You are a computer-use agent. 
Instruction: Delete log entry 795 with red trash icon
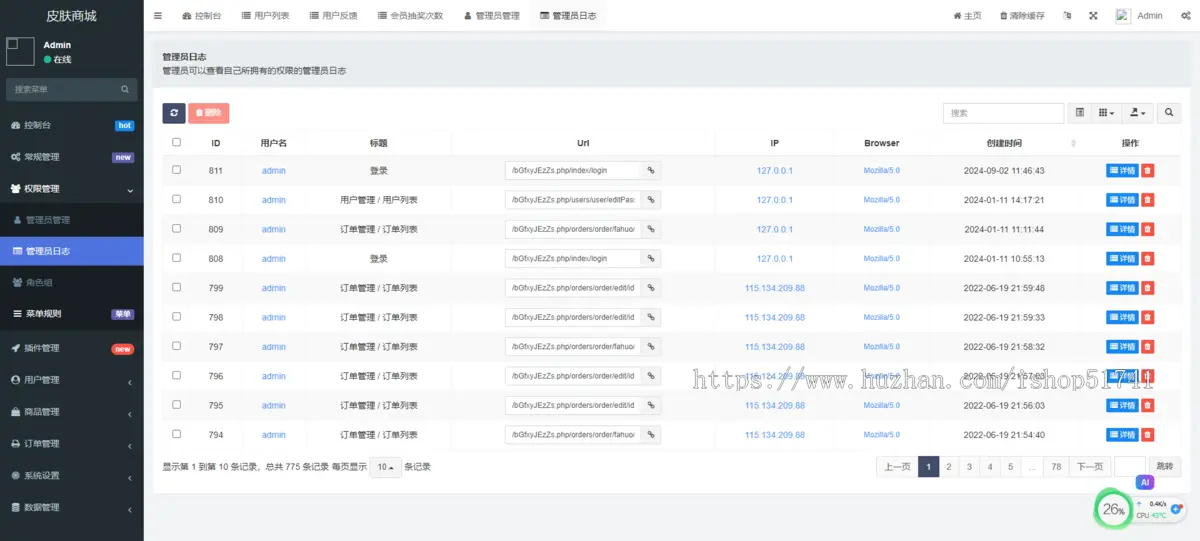pyautogui.click(x=1148, y=406)
